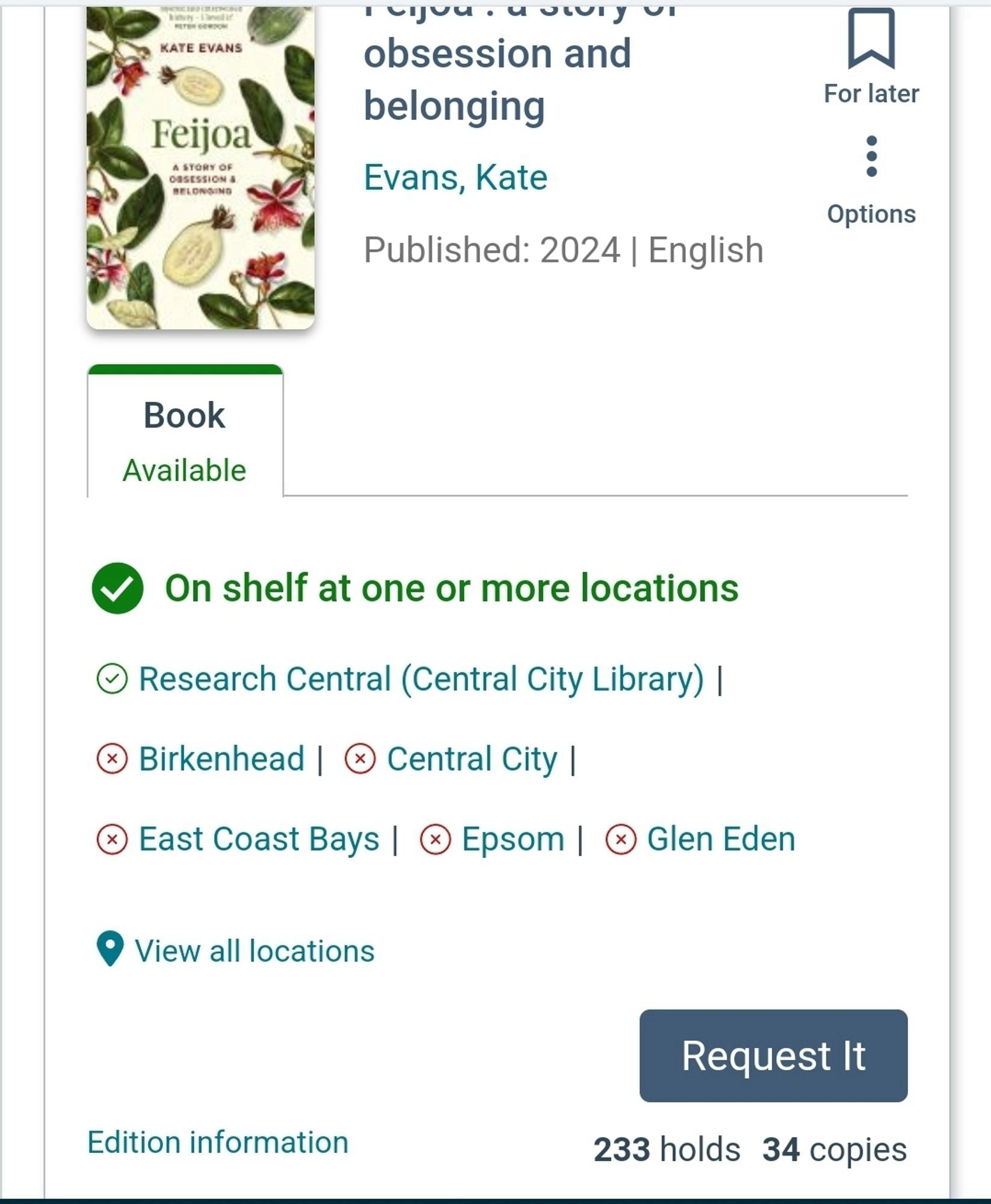Click the For later bookmark icon
The image size is (991, 1204).
(871, 40)
